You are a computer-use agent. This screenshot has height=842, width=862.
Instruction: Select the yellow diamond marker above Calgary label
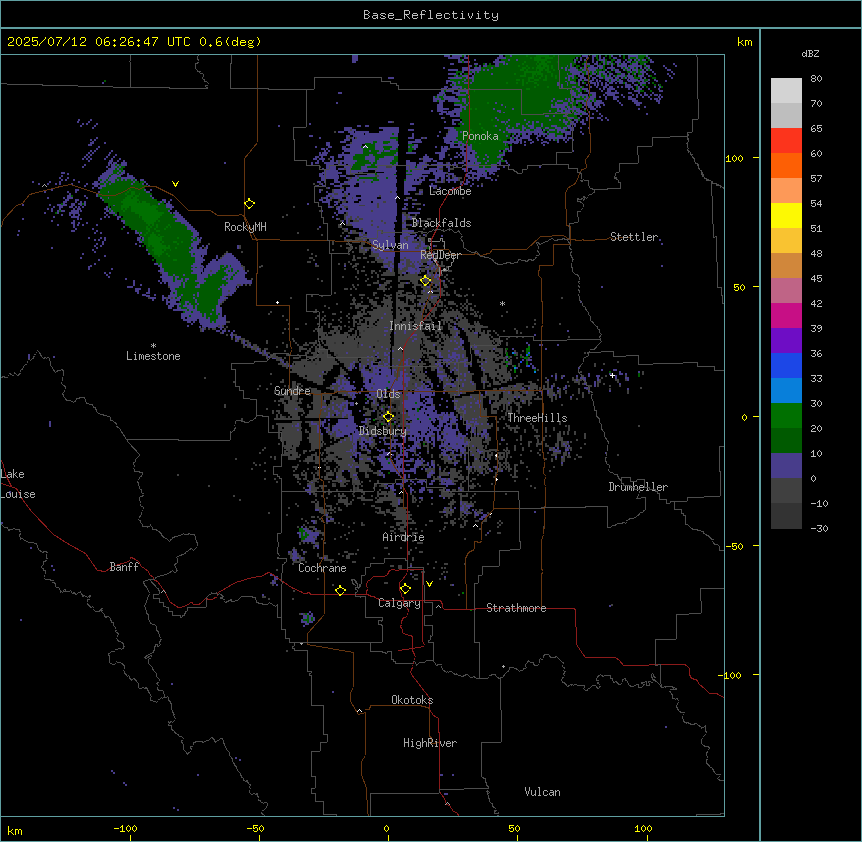tap(405, 589)
